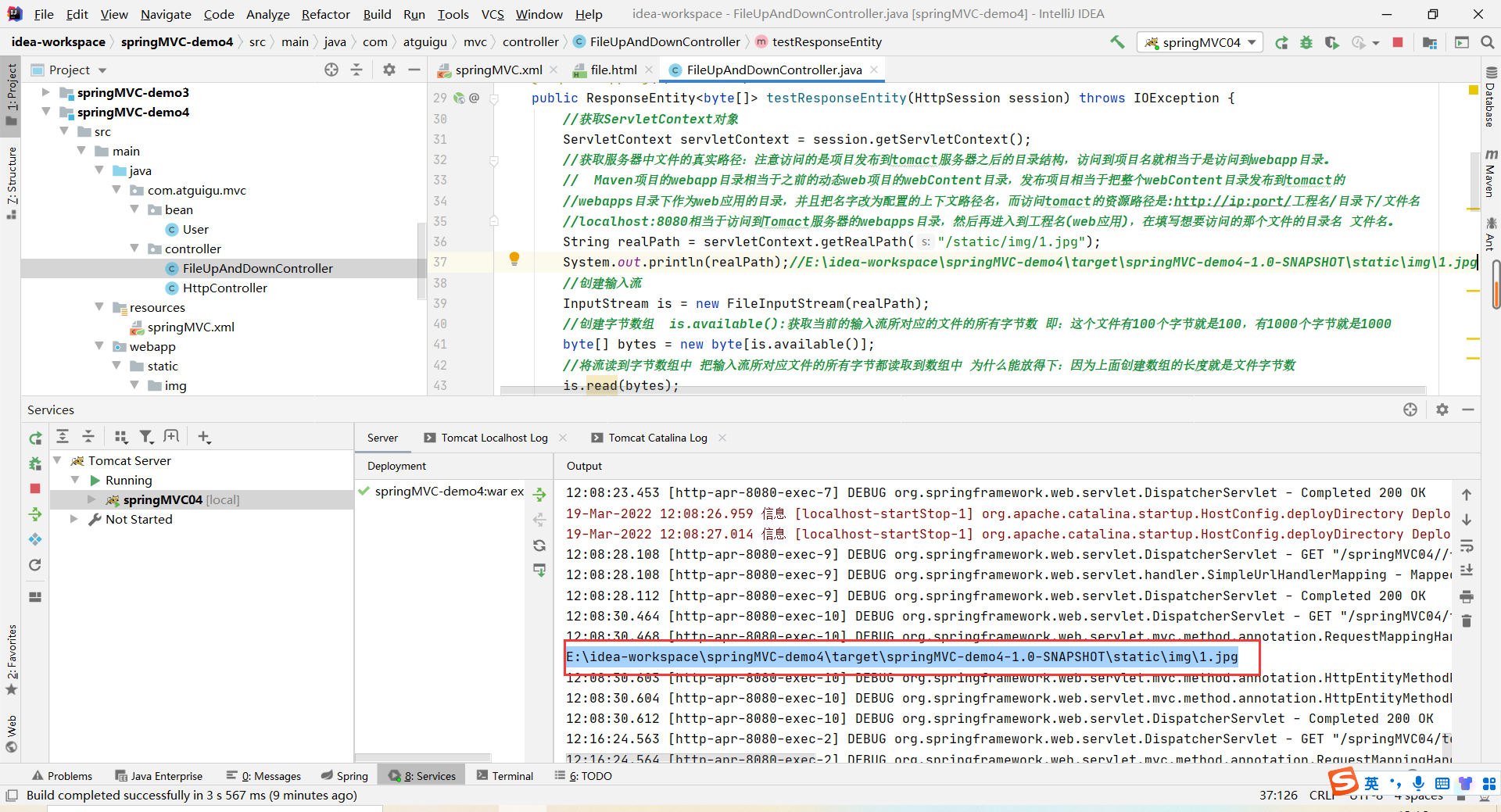Open the Terminal tool window
The height and width of the screenshot is (812, 1501).
click(x=505, y=776)
